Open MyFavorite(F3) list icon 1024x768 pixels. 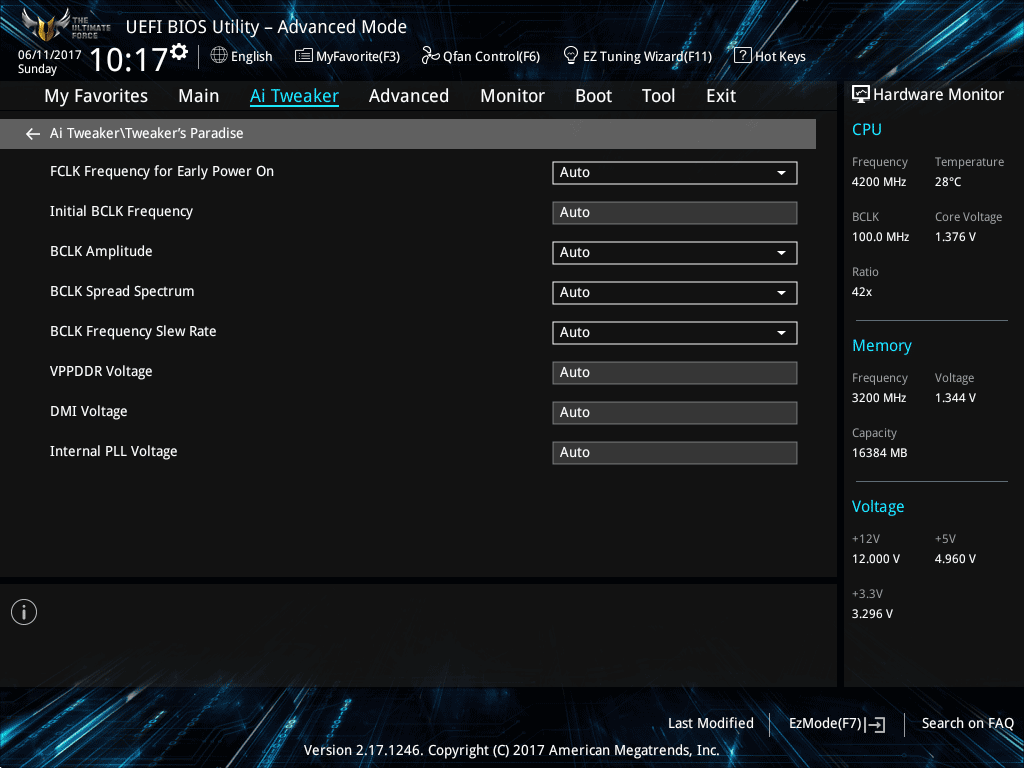point(303,56)
